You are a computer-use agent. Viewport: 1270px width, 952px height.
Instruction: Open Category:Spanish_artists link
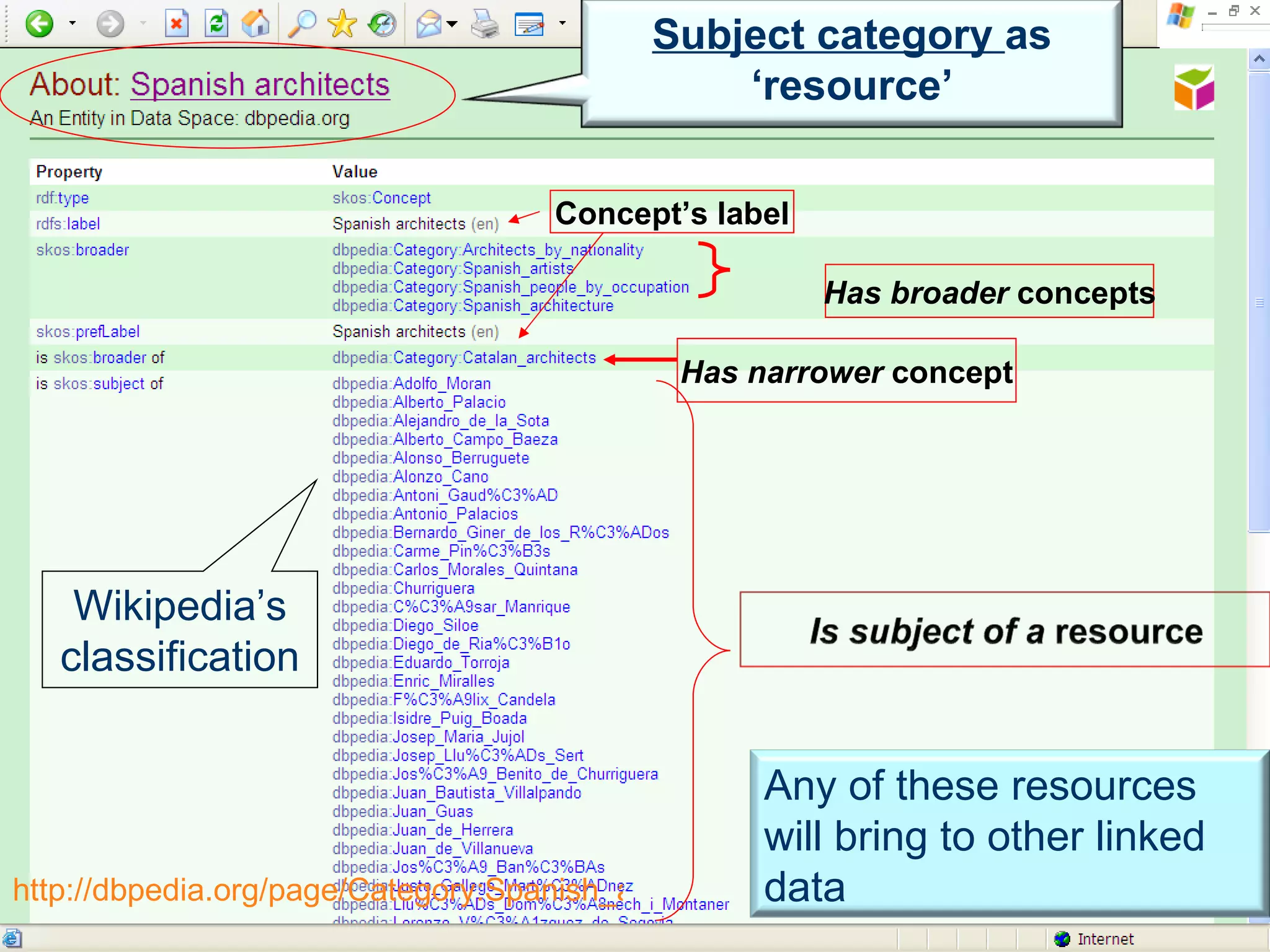coord(453,268)
